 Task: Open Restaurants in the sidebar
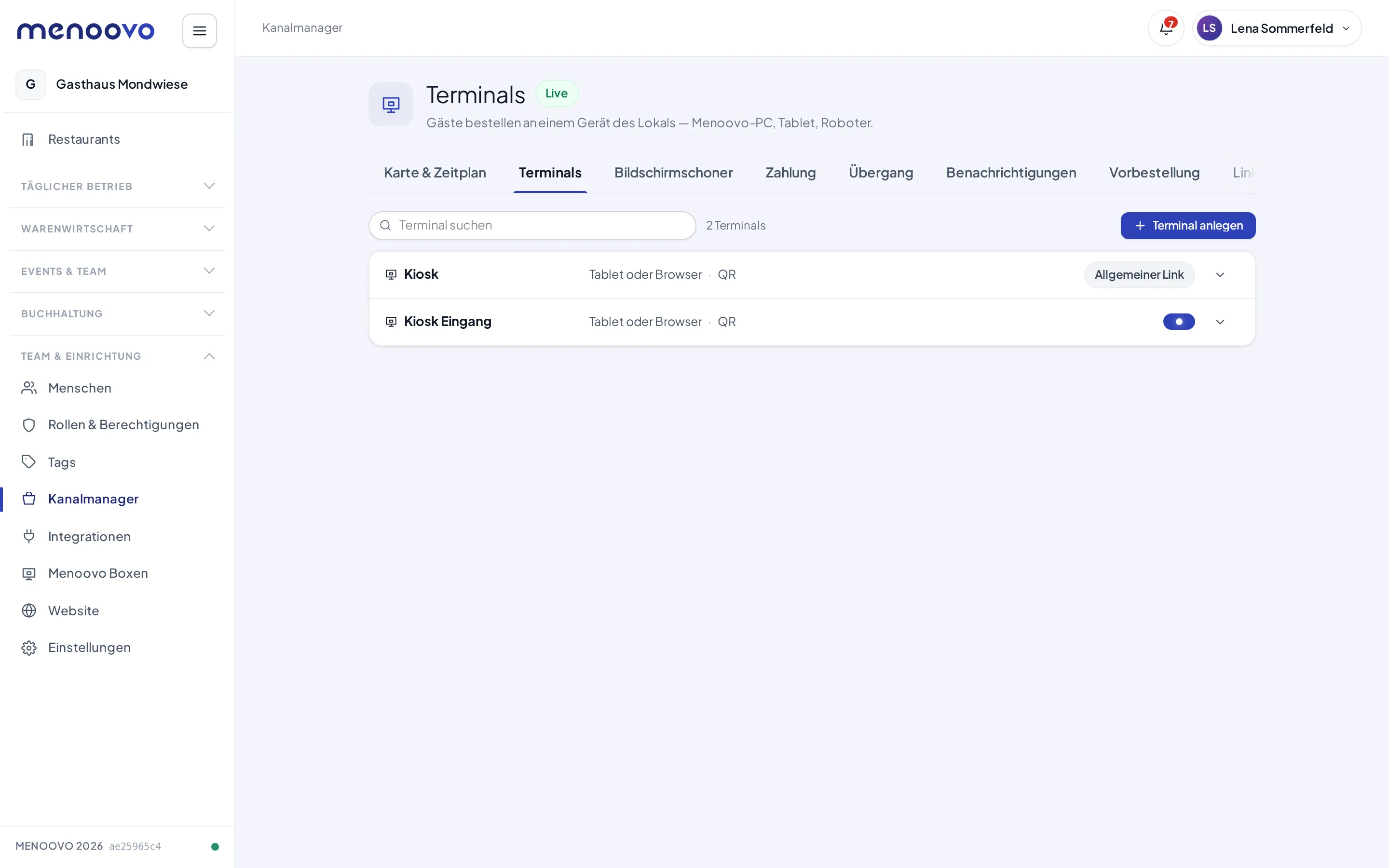point(117,139)
